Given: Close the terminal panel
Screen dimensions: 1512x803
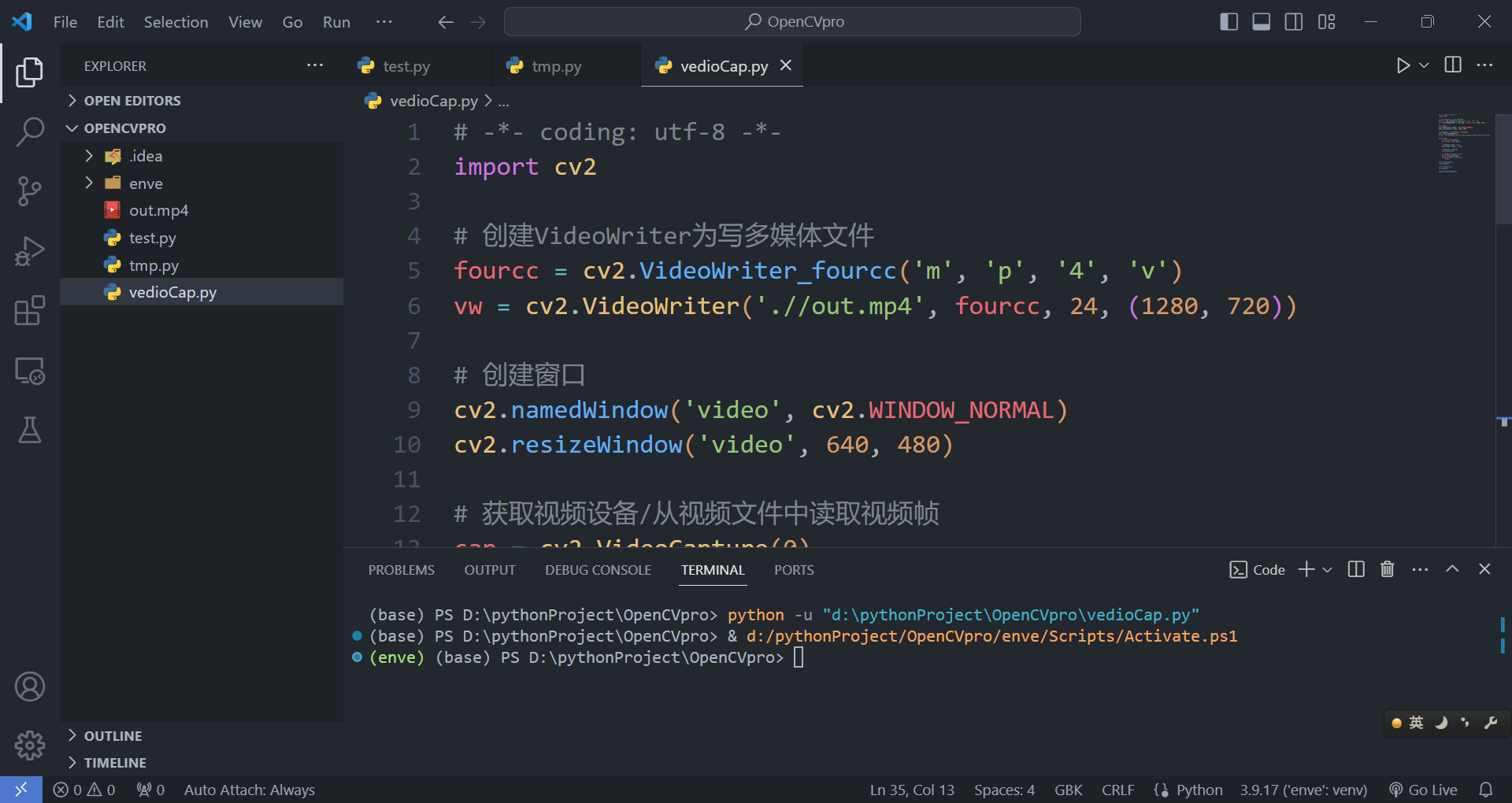Looking at the screenshot, I should [x=1484, y=569].
